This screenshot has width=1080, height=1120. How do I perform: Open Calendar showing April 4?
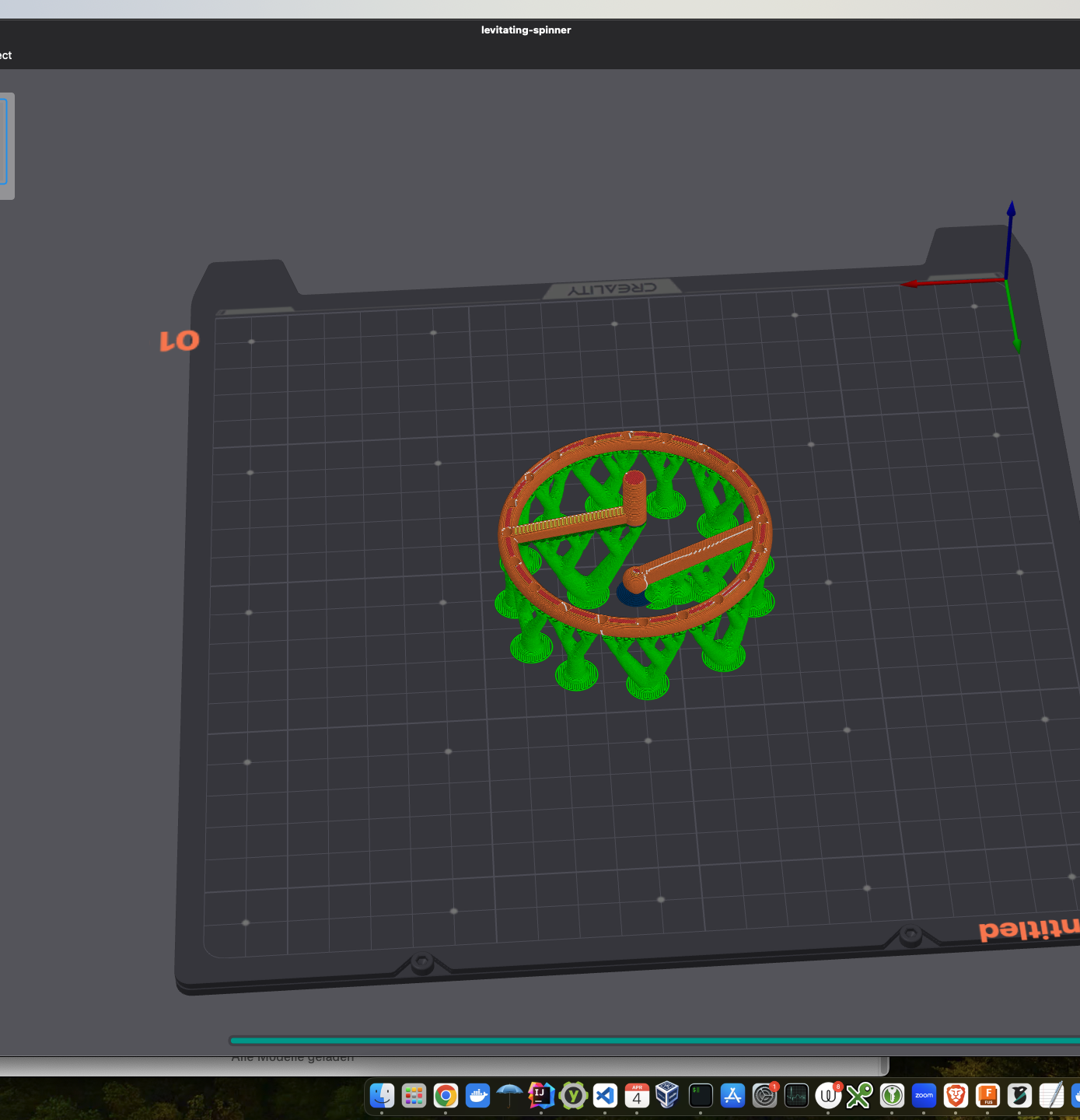click(x=637, y=1097)
